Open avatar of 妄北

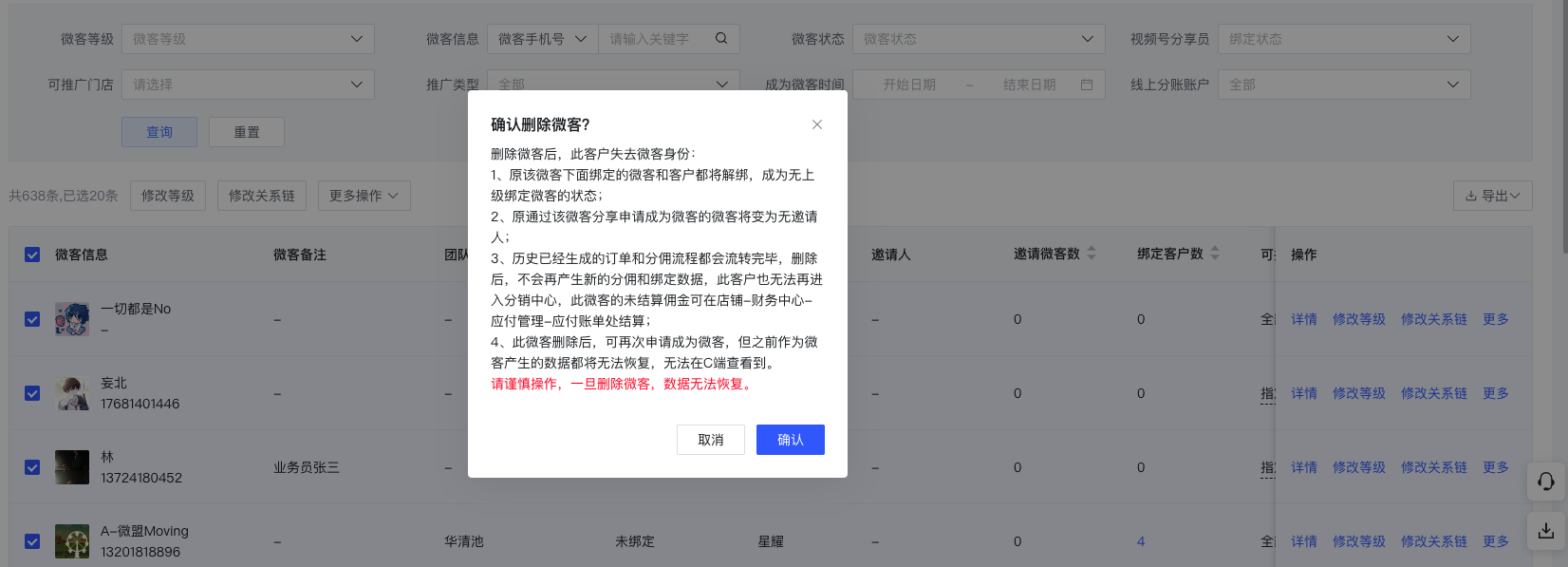point(72,393)
